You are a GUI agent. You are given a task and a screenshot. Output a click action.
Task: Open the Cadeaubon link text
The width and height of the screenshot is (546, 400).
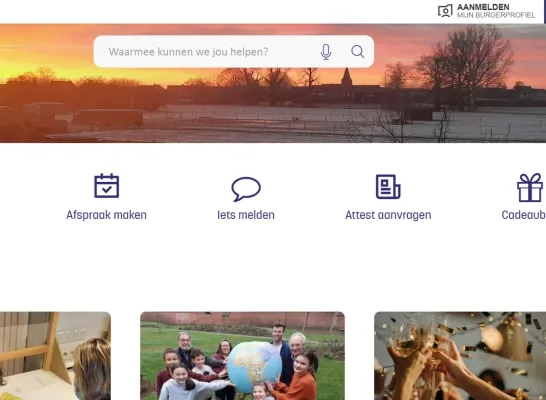pos(523,215)
